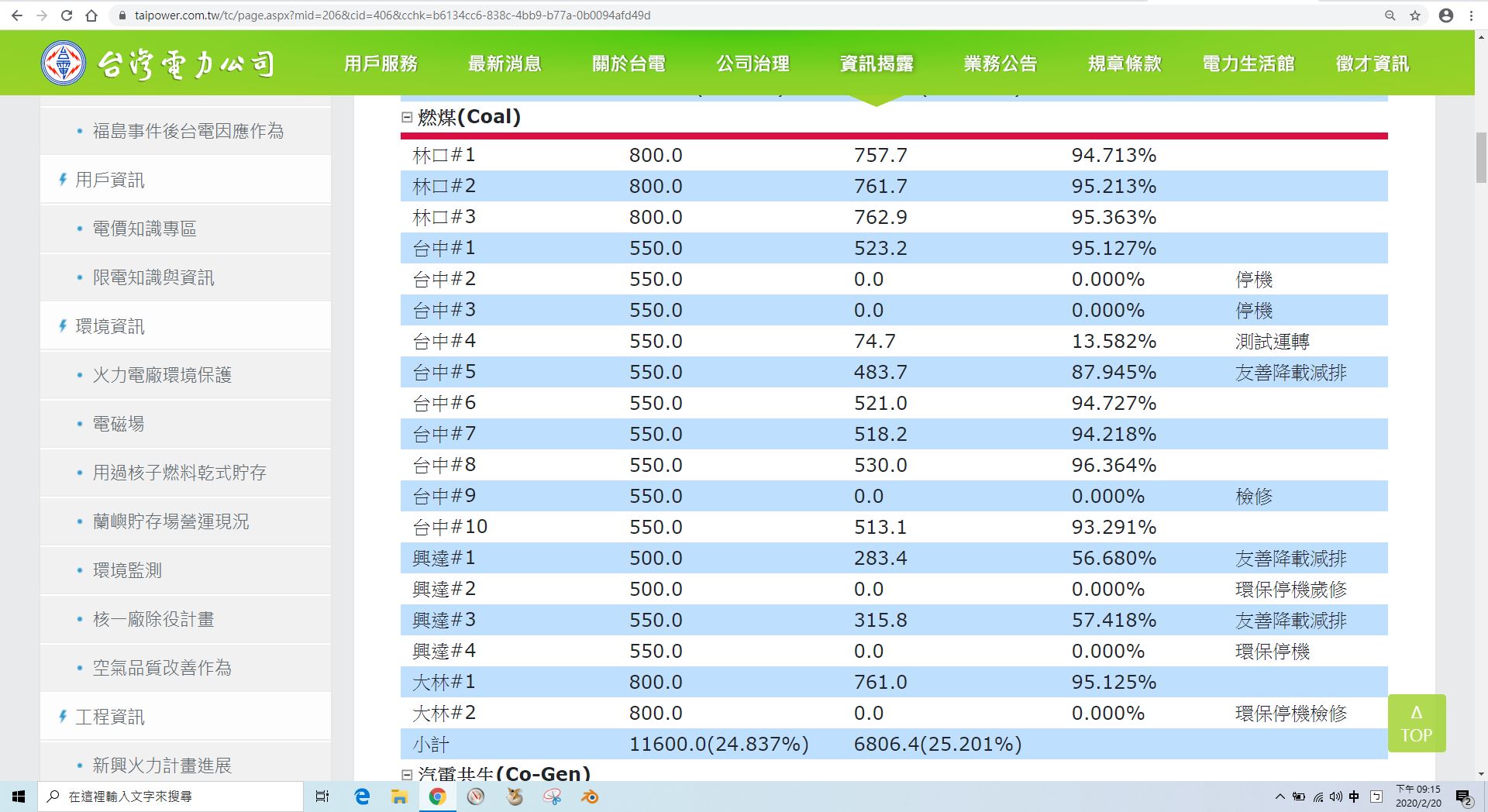1488x812 pixels.
Task: Open the 火力電廠環境保護 sidebar link
Action: (x=162, y=375)
